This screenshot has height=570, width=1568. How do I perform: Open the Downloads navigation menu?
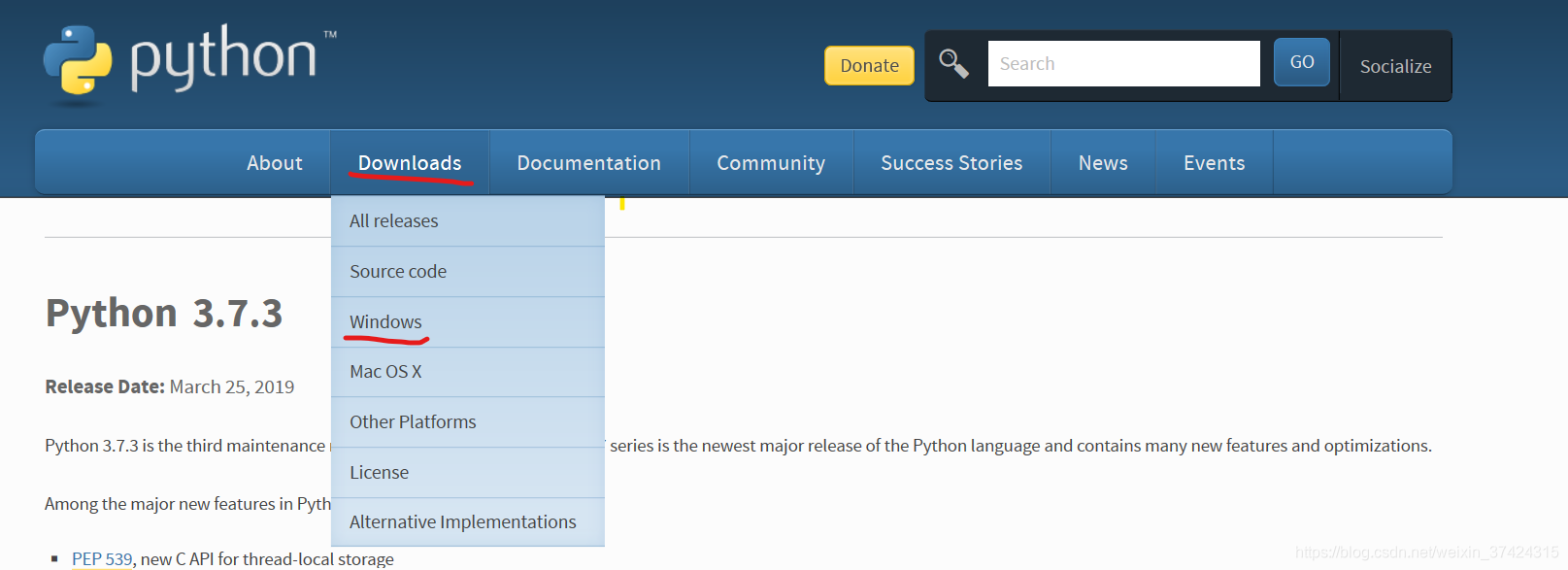click(410, 163)
